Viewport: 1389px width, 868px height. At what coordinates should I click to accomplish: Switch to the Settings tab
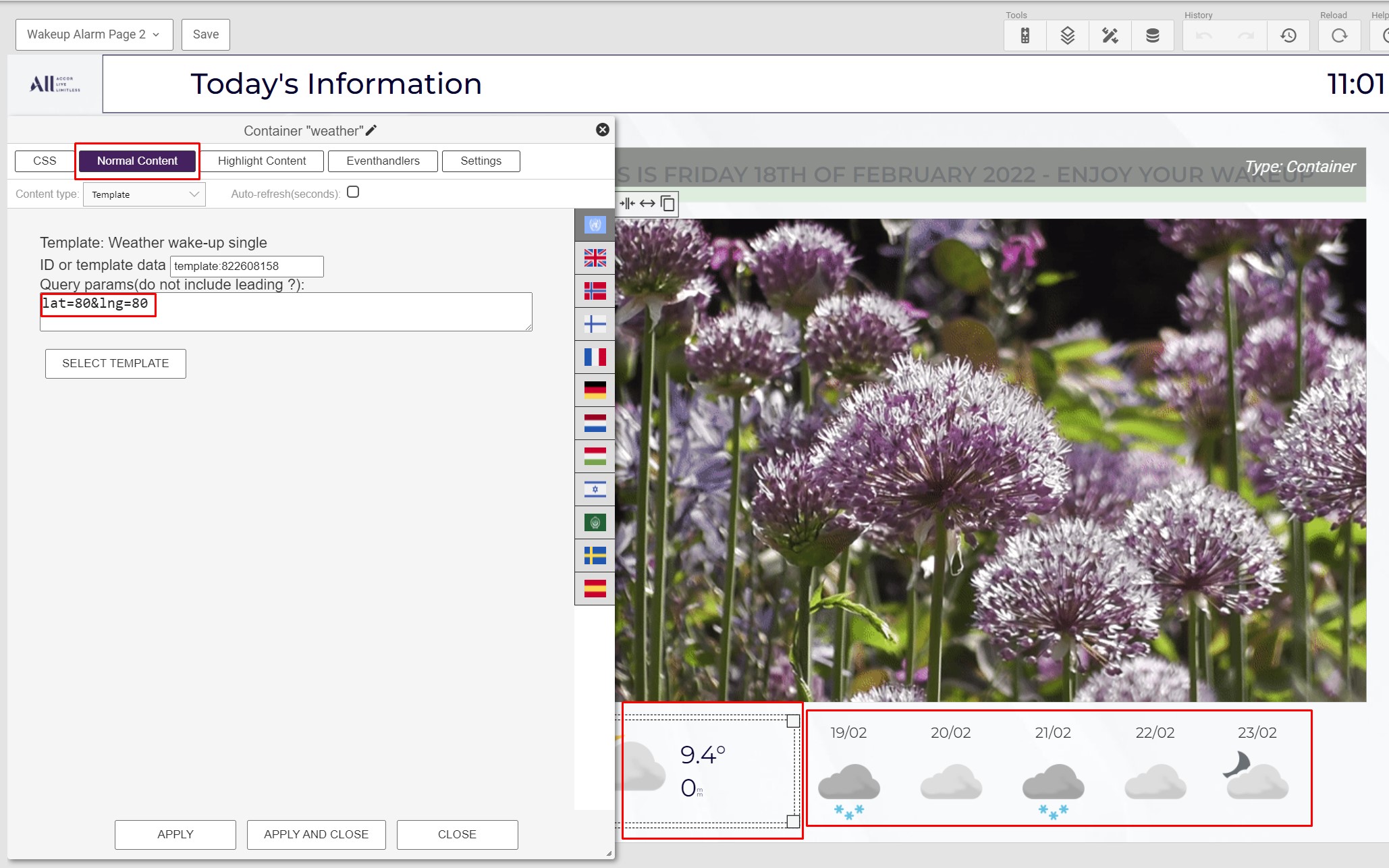click(480, 160)
